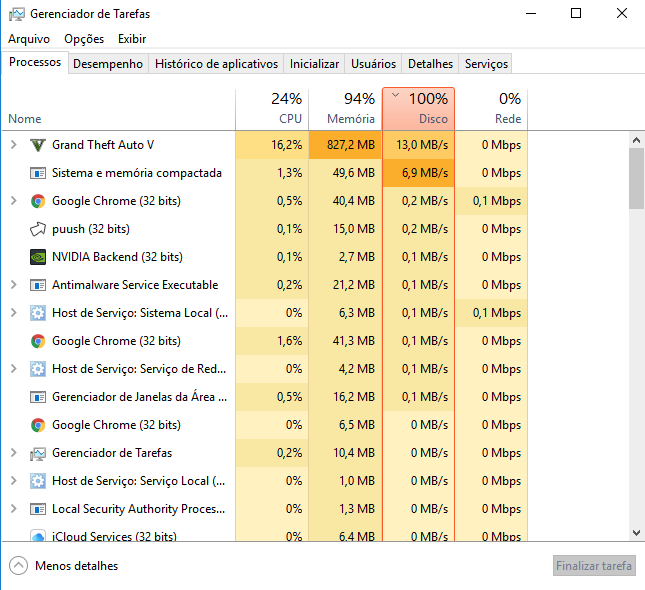This screenshot has height=590, width=645.
Task: Expand the Antimalware Service Executable group
Action: 14,285
